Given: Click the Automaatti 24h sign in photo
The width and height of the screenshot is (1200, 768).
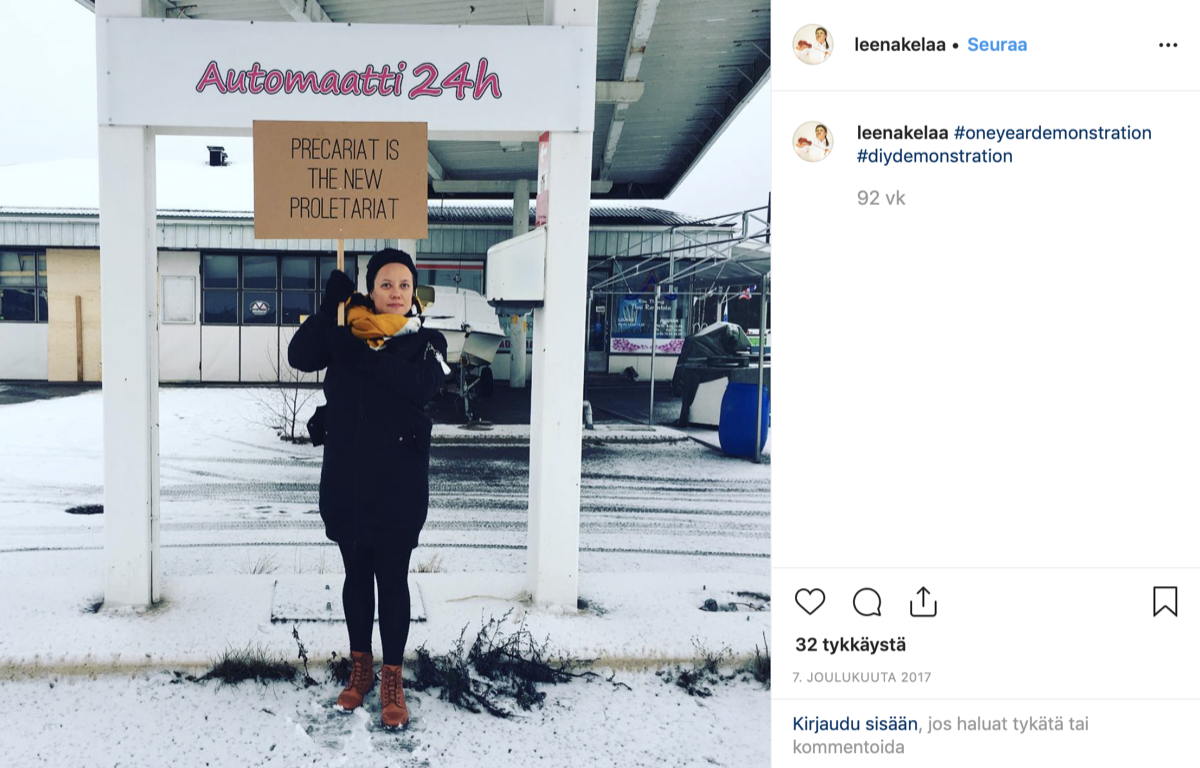Looking at the screenshot, I should pyautogui.click(x=348, y=78).
